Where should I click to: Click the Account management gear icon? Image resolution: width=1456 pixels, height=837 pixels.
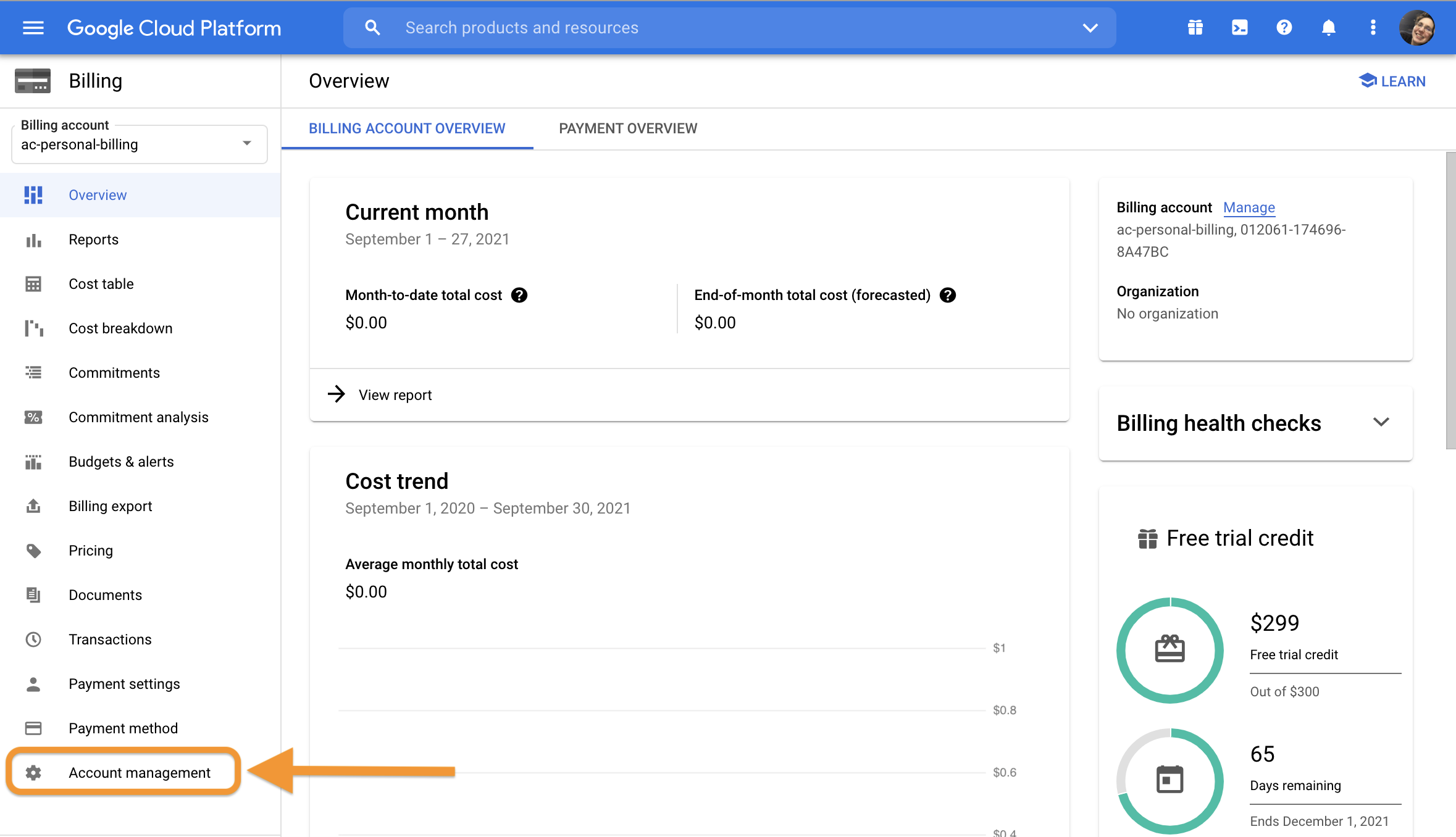tap(33, 773)
